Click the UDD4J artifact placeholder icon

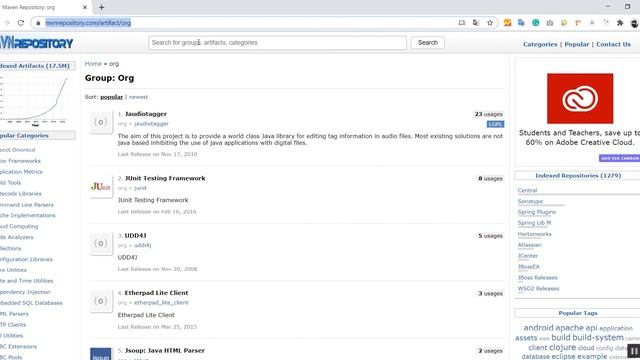point(101,244)
